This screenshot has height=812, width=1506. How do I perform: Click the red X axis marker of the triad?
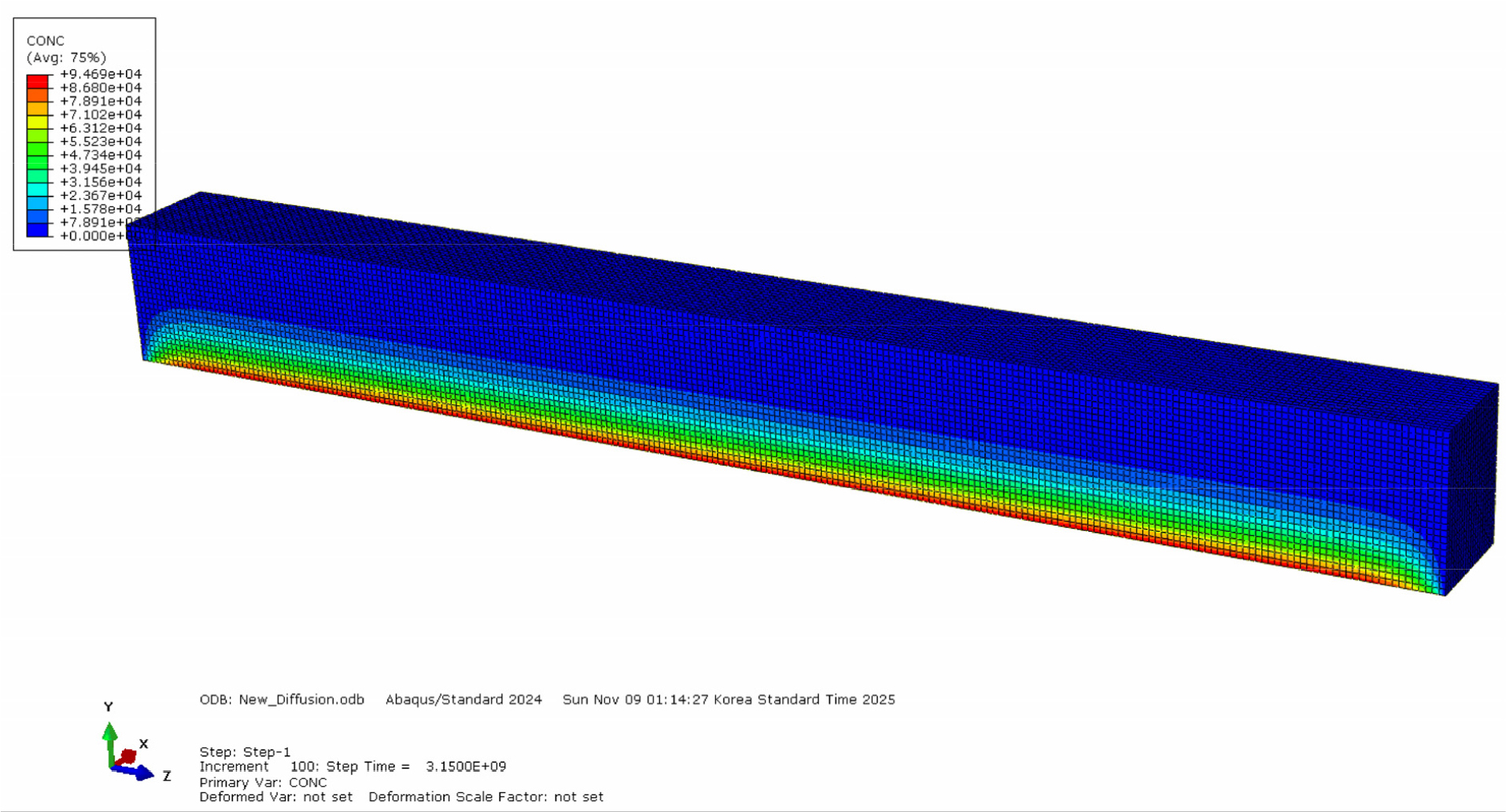[x=127, y=755]
